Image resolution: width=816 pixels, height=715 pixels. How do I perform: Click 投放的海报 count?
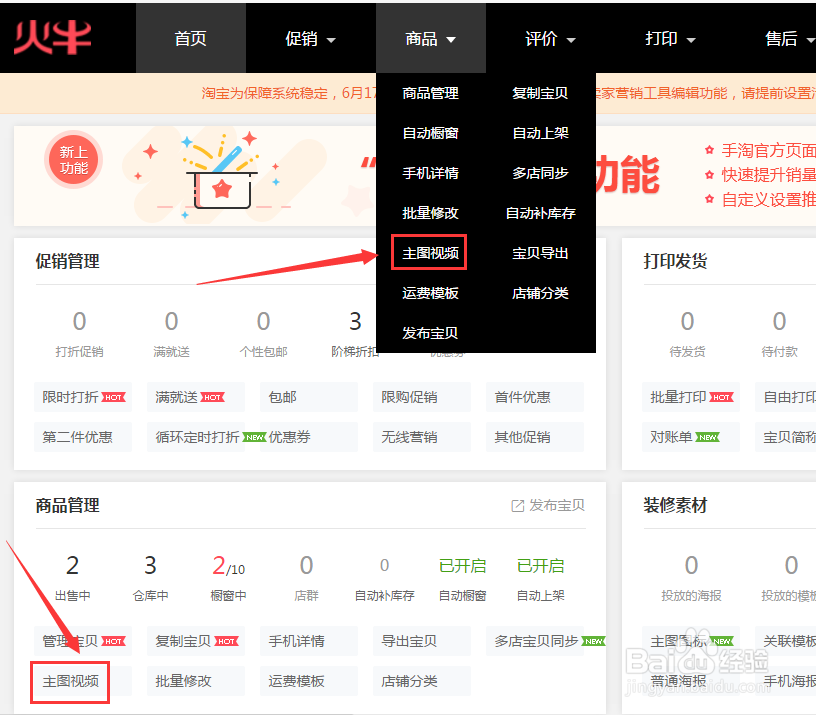coord(691,566)
